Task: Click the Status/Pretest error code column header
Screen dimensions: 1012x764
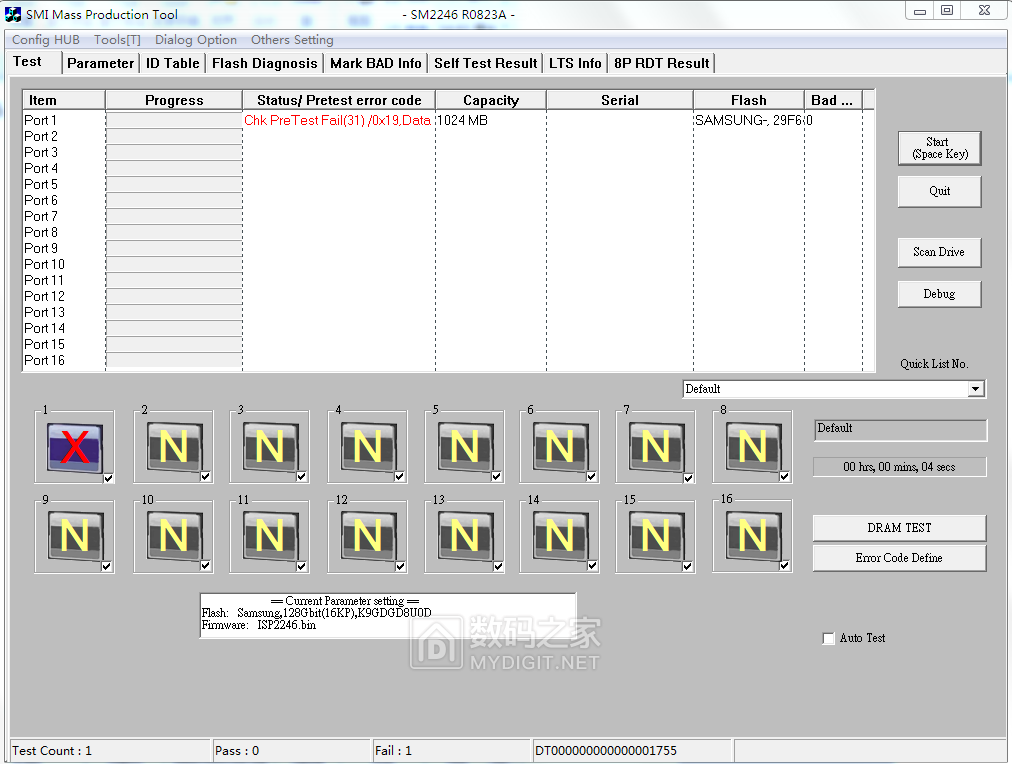Action: pyautogui.click(x=339, y=100)
